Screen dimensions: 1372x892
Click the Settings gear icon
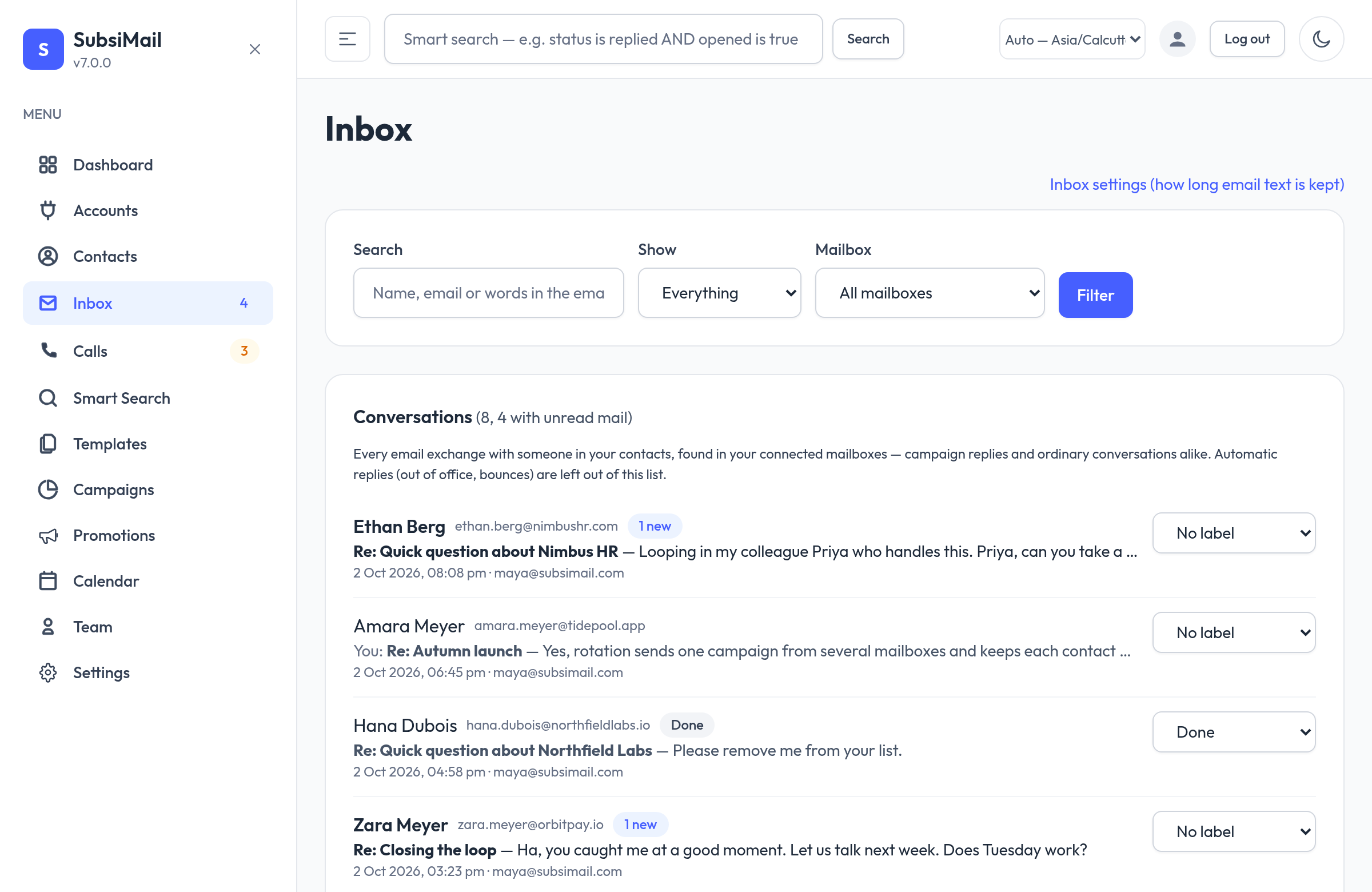48,672
